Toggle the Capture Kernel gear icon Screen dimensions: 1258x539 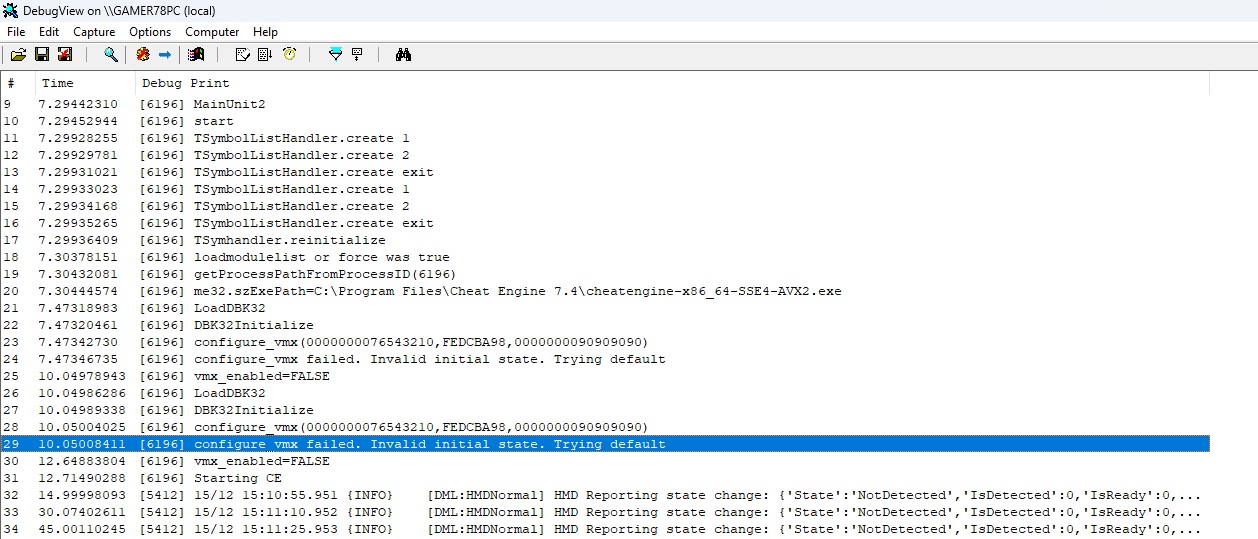pyautogui.click(x=143, y=55)
